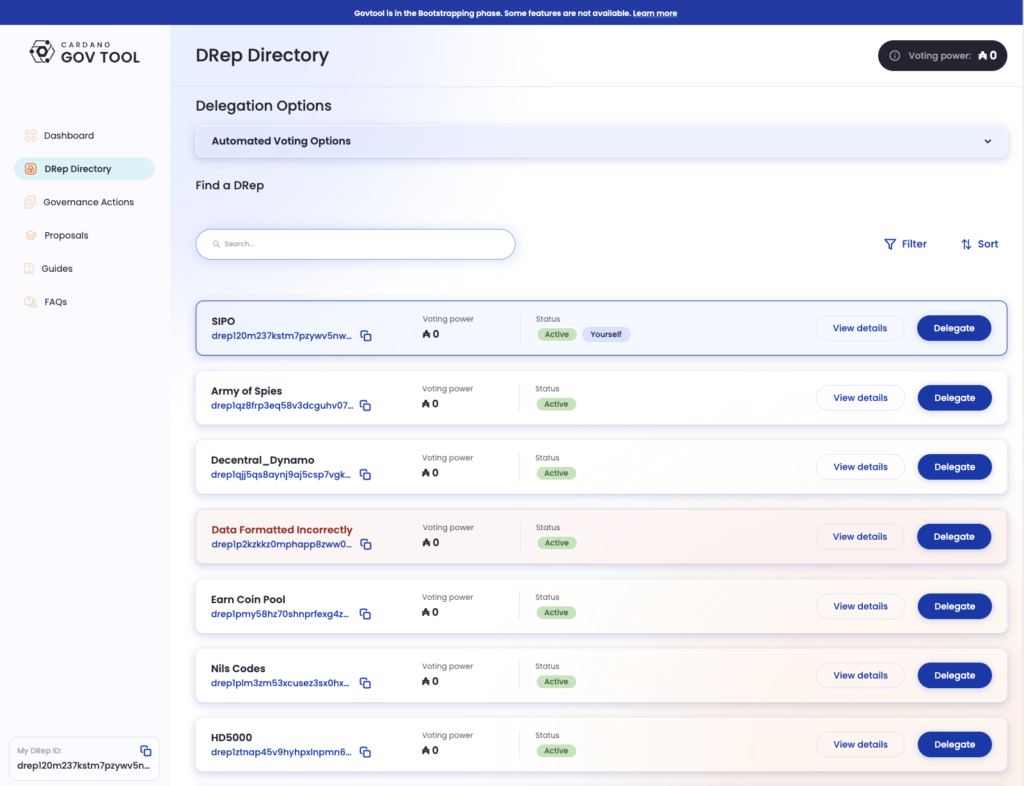This screenshot has height=786, width=1024.
Task: Open Dashboard from the sidebar
Action: (x=68, y=135)
